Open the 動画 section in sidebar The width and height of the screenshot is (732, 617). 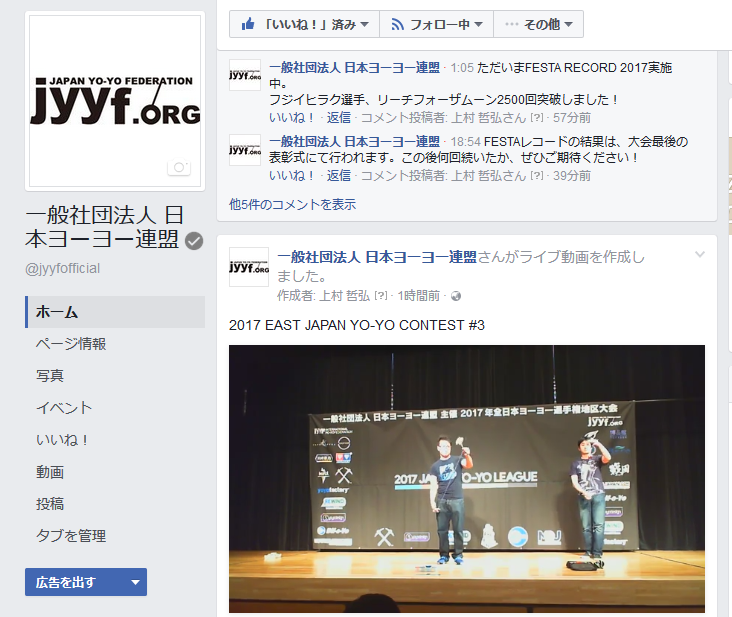50,472
